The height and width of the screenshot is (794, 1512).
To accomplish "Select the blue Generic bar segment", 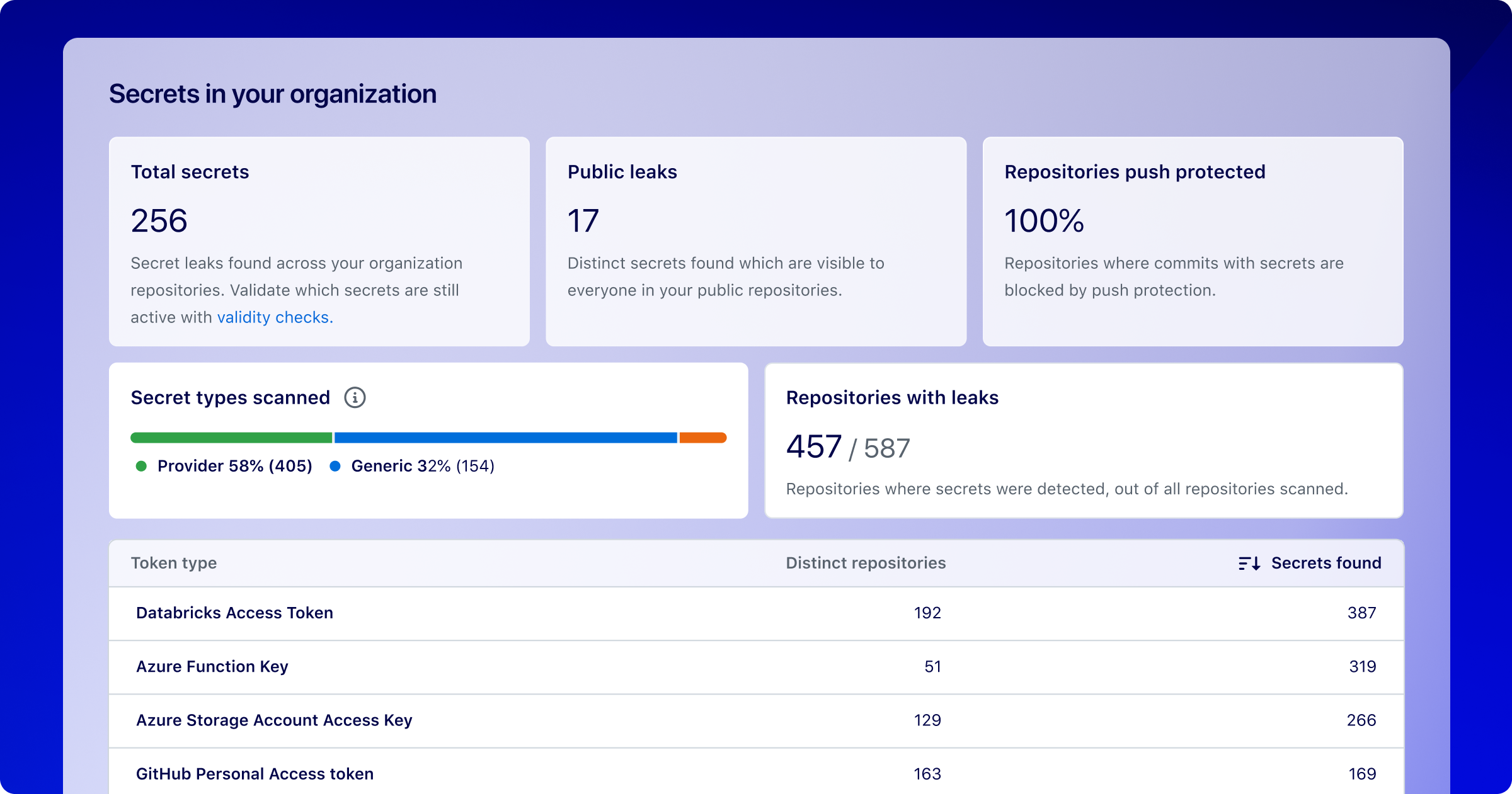I will point(505,438).
